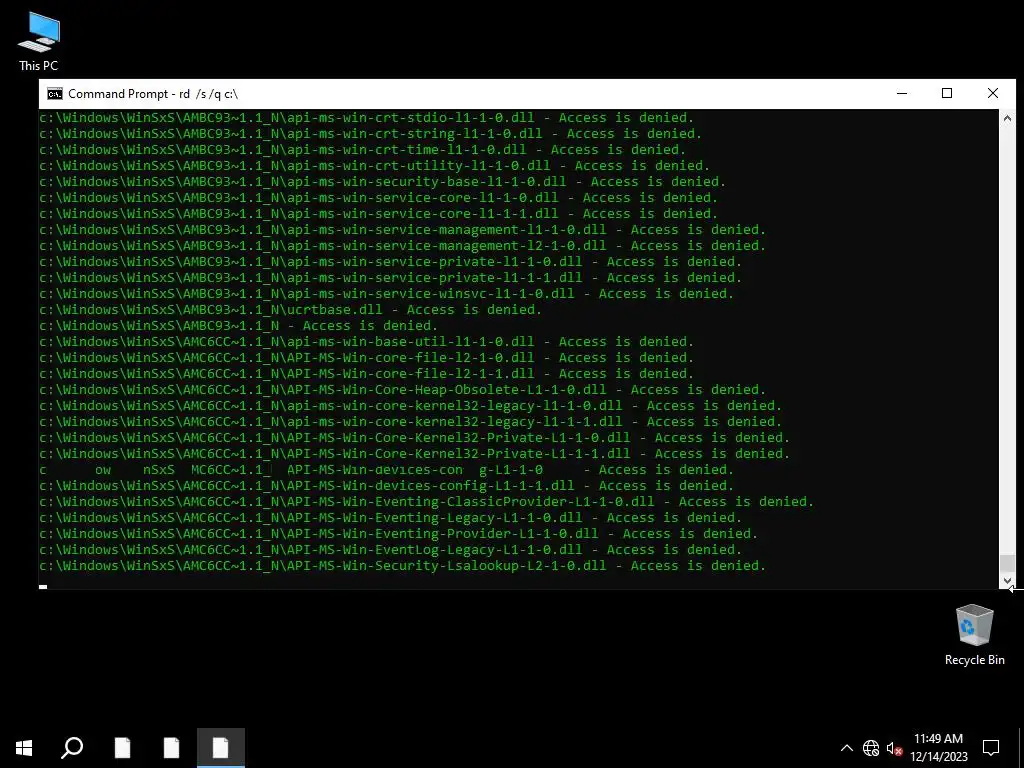Open muted volume speaker tray icon
This screenshot has height=768, width=1024.
894,748
